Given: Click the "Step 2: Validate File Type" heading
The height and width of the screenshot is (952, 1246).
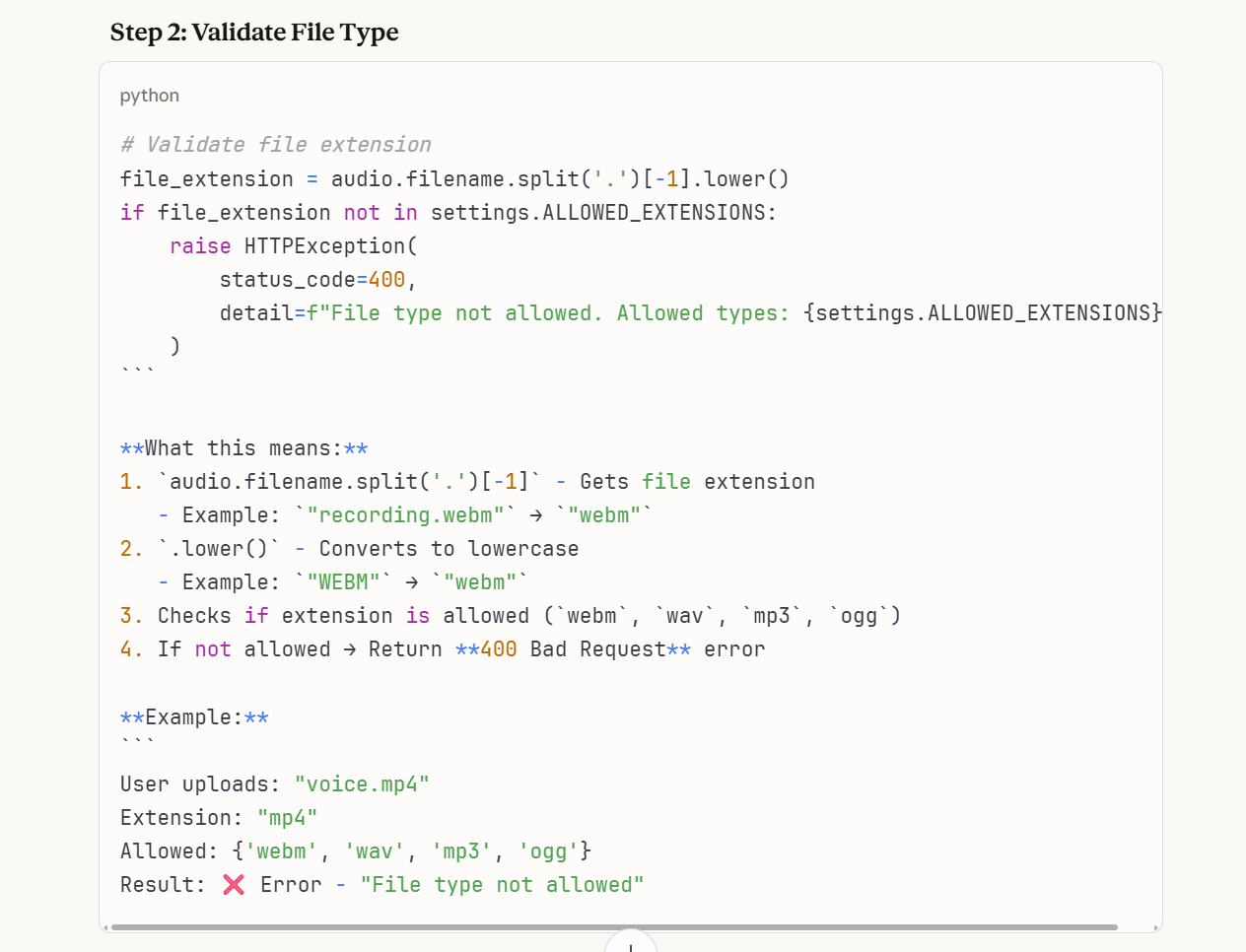Looking at the screenshot, I should pos(254,33).
